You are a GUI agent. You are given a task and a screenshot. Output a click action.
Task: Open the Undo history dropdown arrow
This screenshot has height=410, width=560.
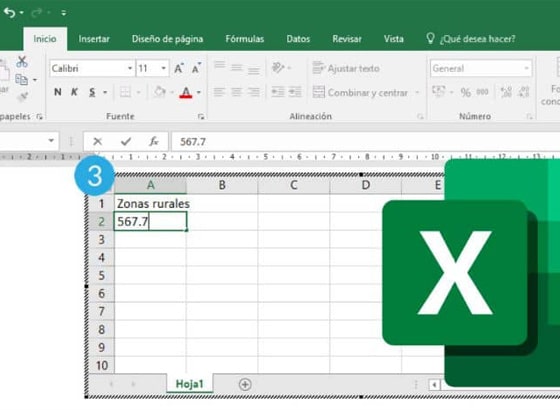pos(21,13)
